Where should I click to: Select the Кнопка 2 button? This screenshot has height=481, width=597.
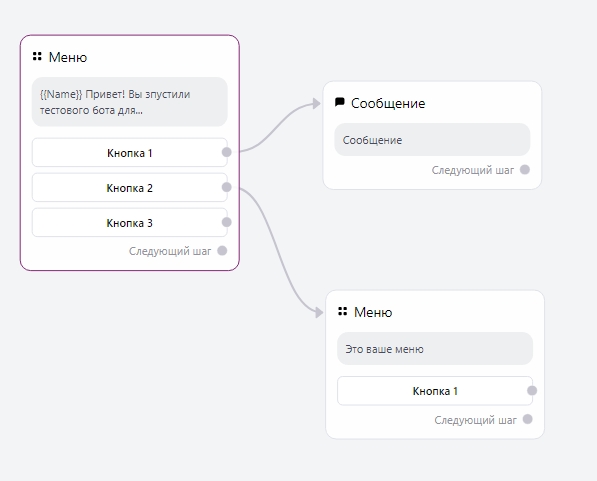pyautogui.click(x=129, y=187)
